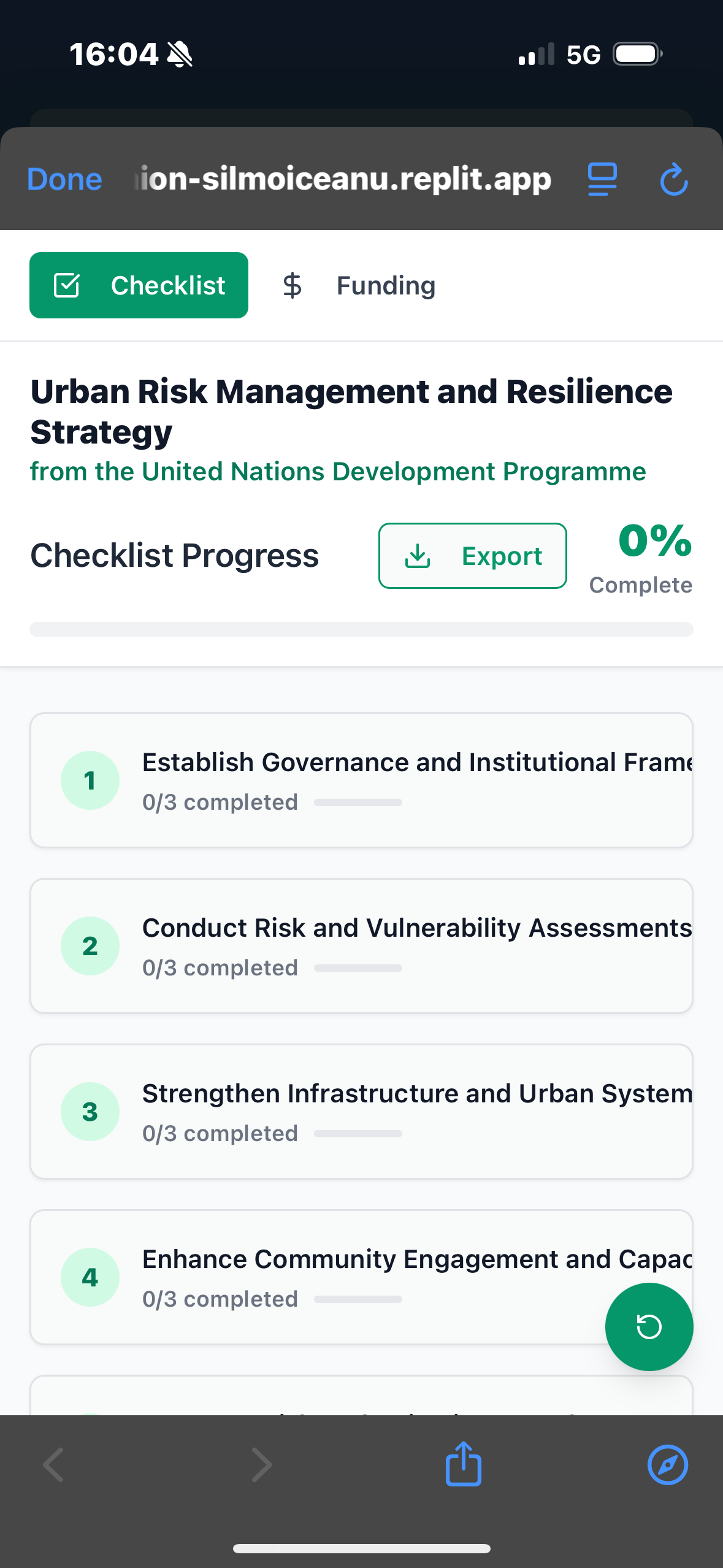Tap the green floating reset button
Image resolution: width=723 pixels, height=1568 pixels.
coord(649,1326)
